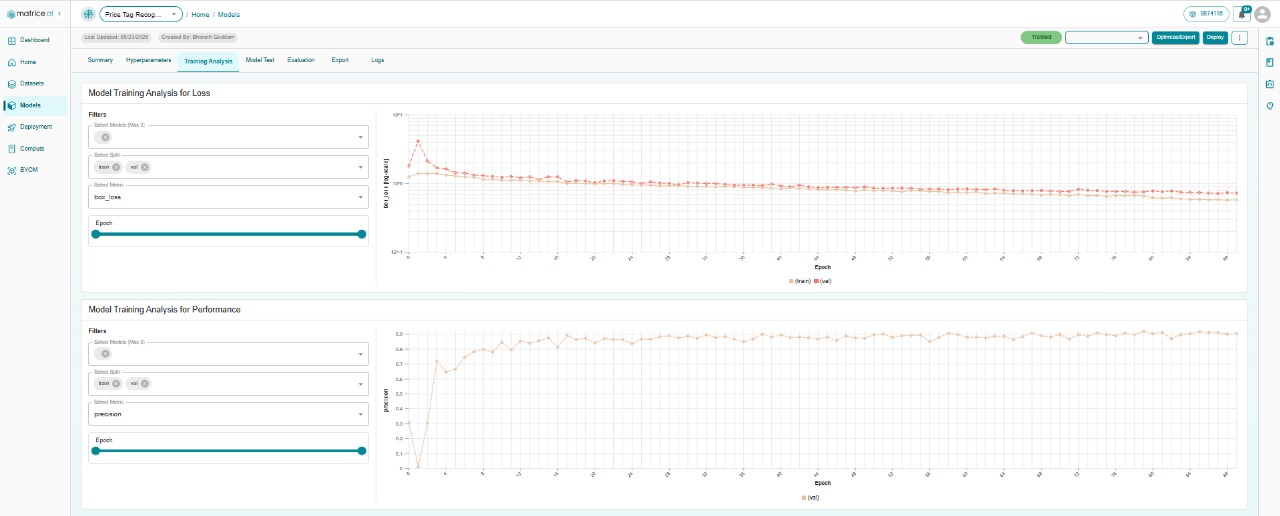Image resolution: width=1280 pixels, height=516 pixels.
Task: Click the 'Model Training Analysis for Performance' heading
Action: tap(164, 310)
